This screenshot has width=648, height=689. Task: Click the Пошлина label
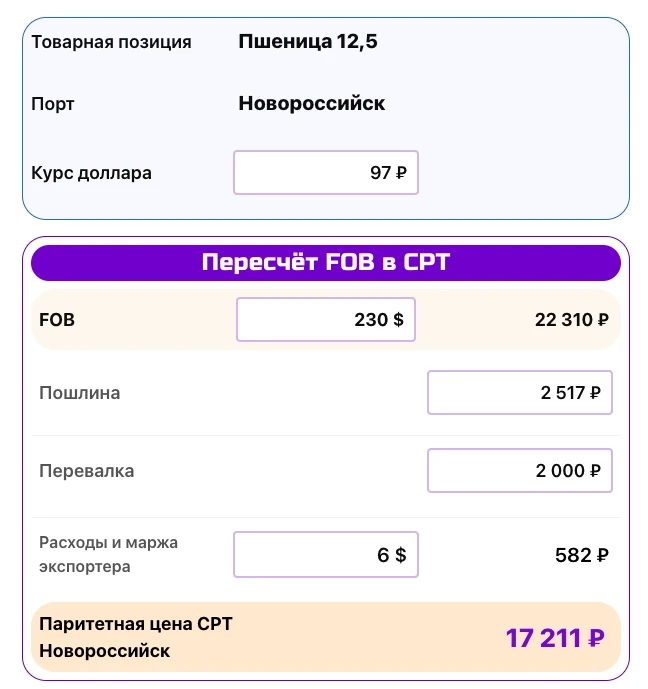[x=79, y=393]
